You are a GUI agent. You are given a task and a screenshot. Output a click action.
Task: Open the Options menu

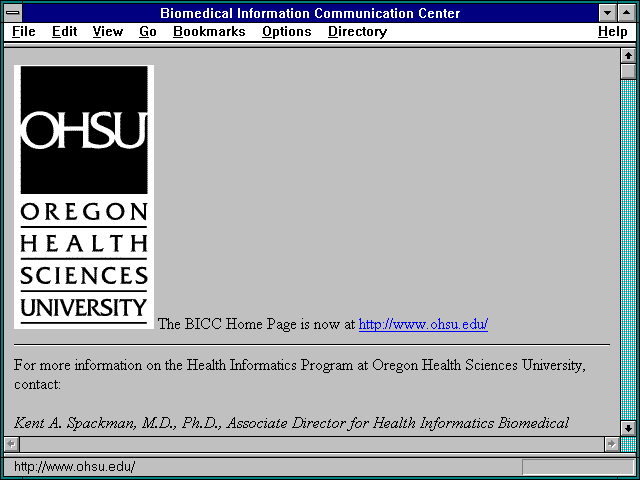point(287,32)
